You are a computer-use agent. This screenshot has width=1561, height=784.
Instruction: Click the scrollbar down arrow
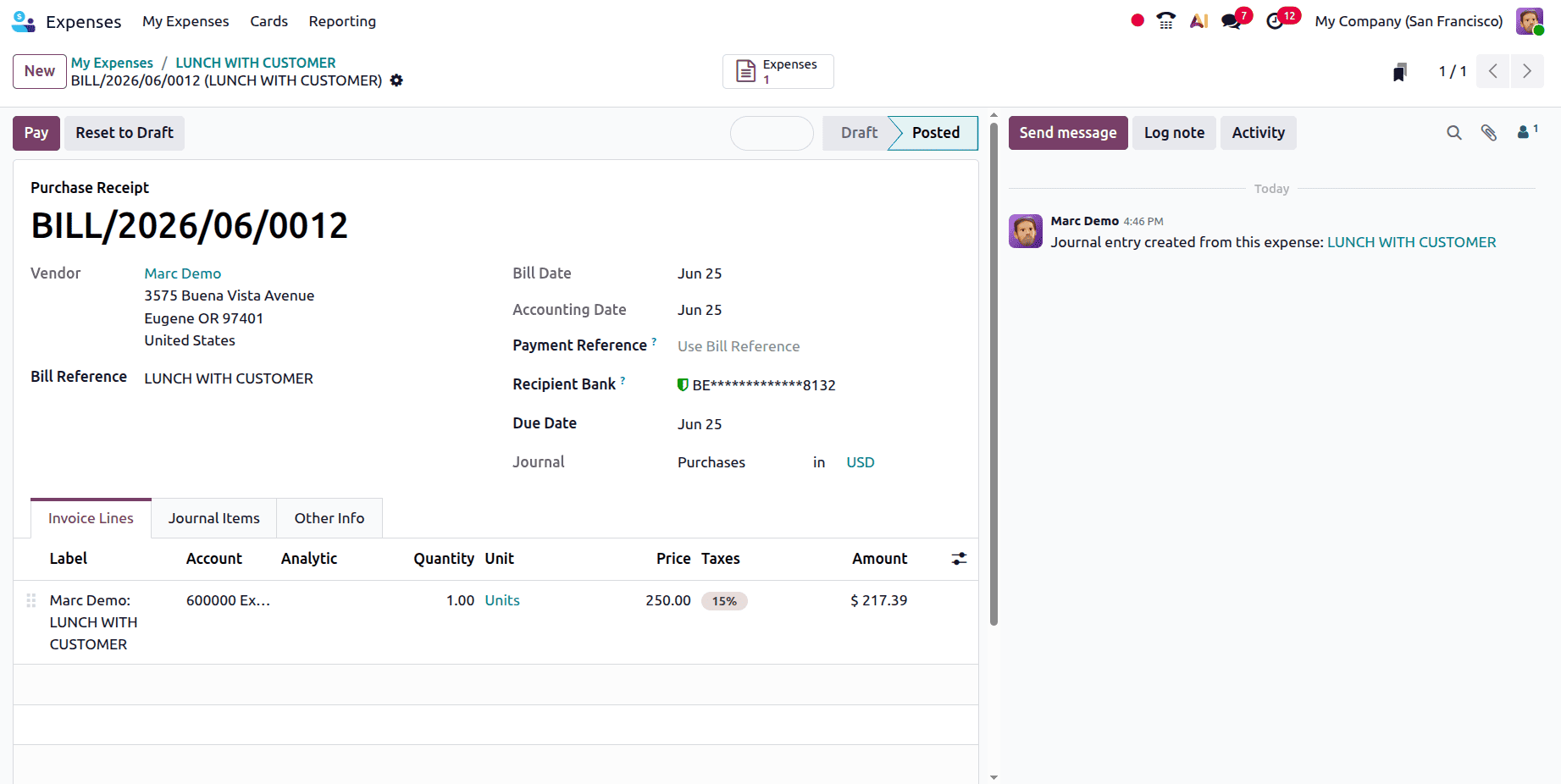[994, 777]
